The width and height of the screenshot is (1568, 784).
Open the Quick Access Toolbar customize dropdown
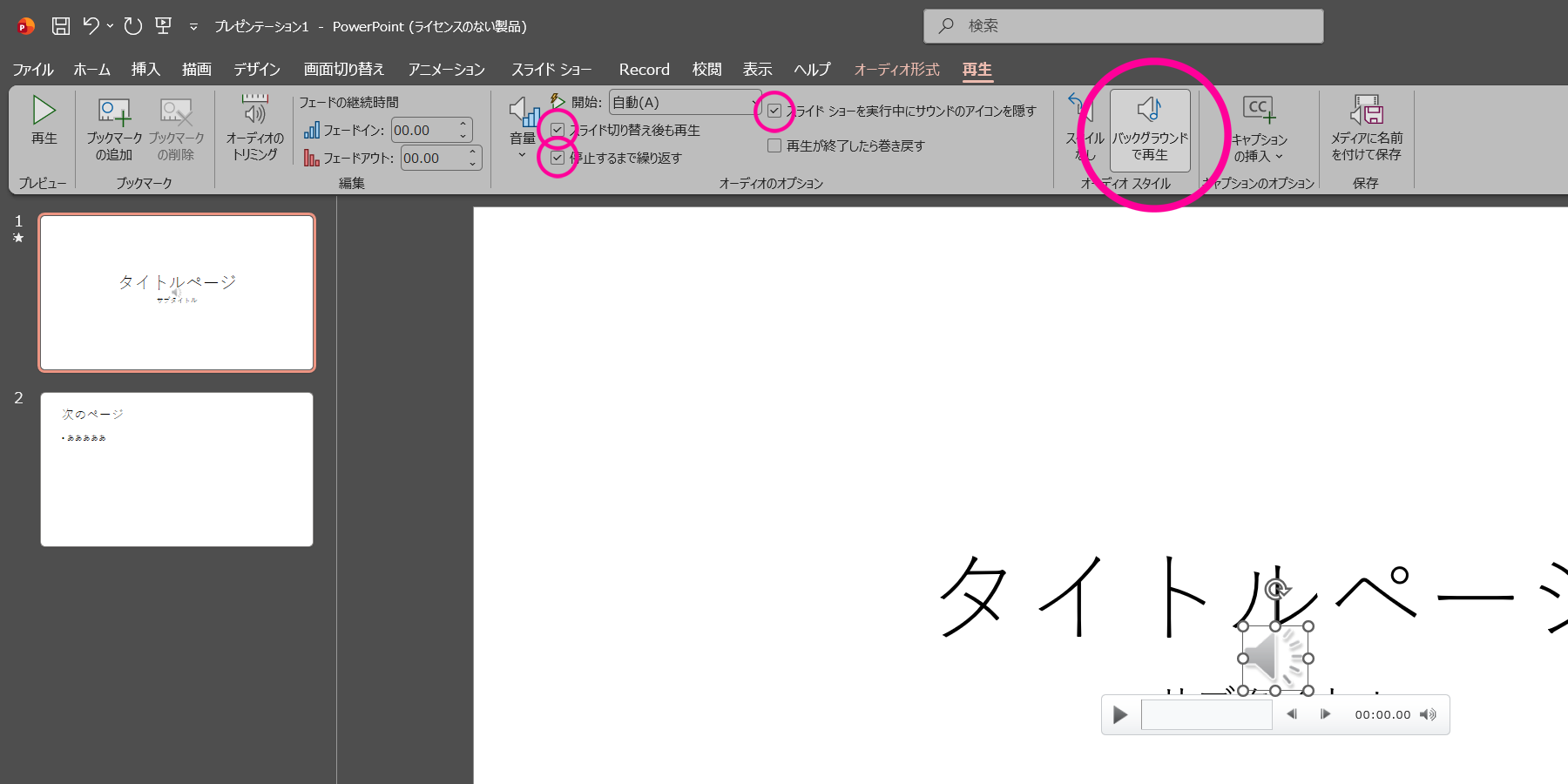[x=193, y=27]
